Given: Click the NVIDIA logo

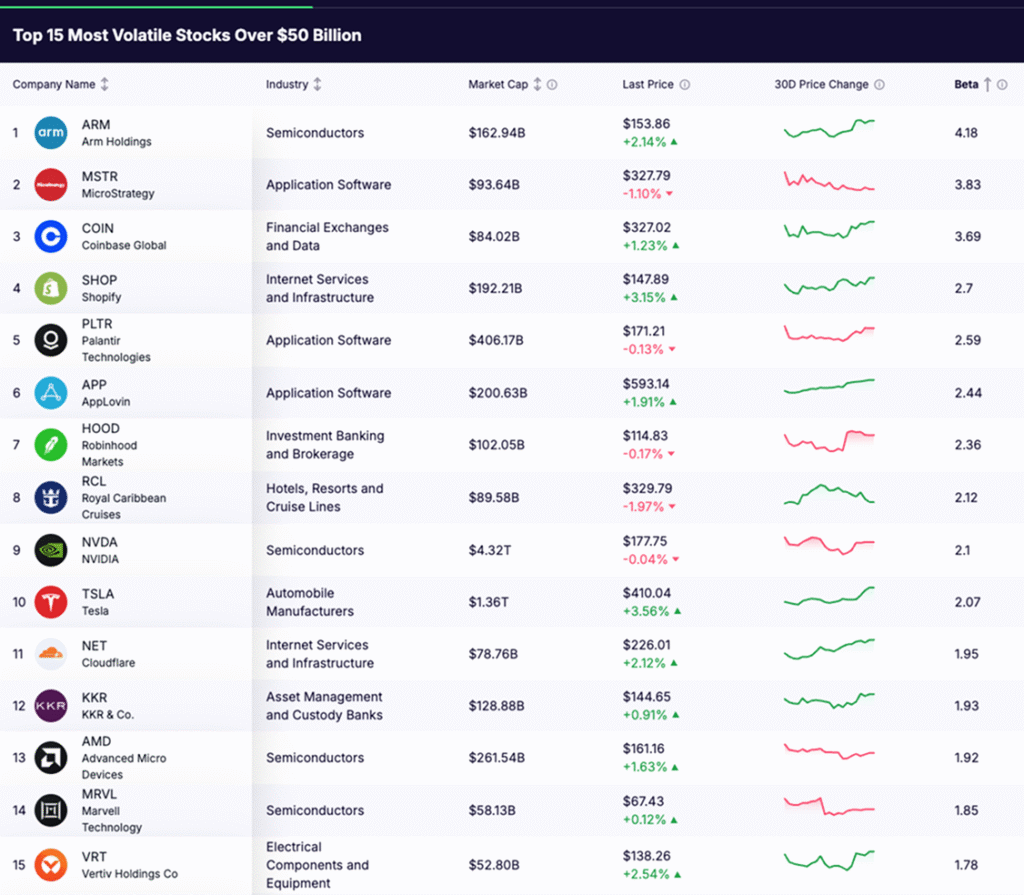Looking at the screenshot, I should click(x=49, y=549).
